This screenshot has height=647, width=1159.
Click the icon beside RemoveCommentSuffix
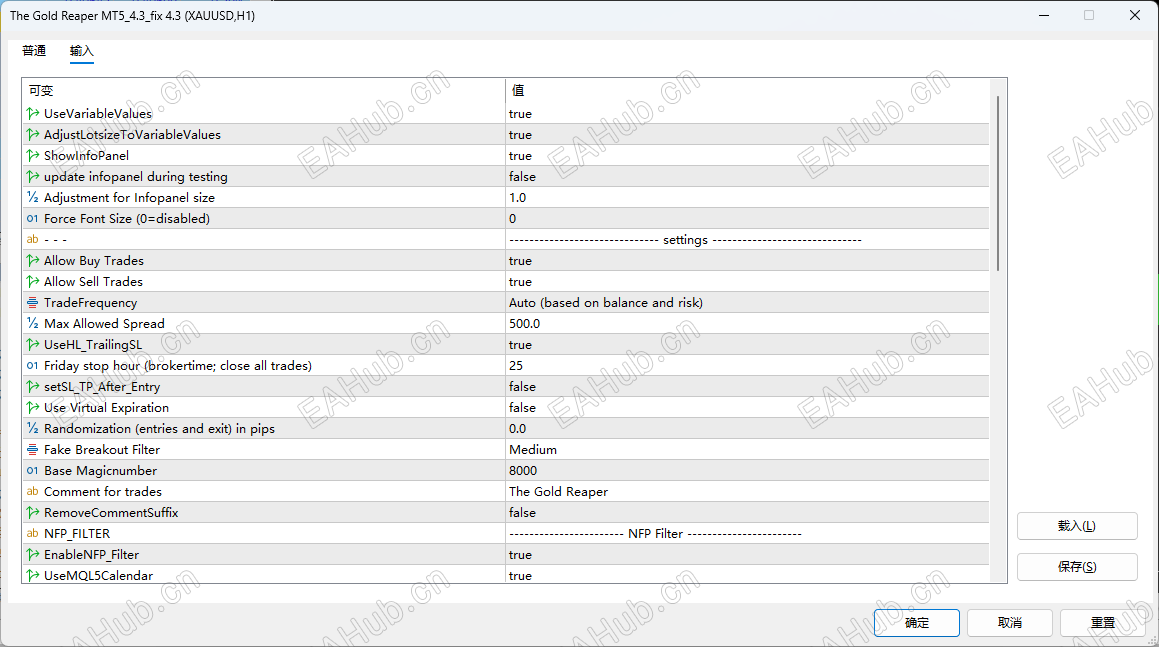coord(33,512)
